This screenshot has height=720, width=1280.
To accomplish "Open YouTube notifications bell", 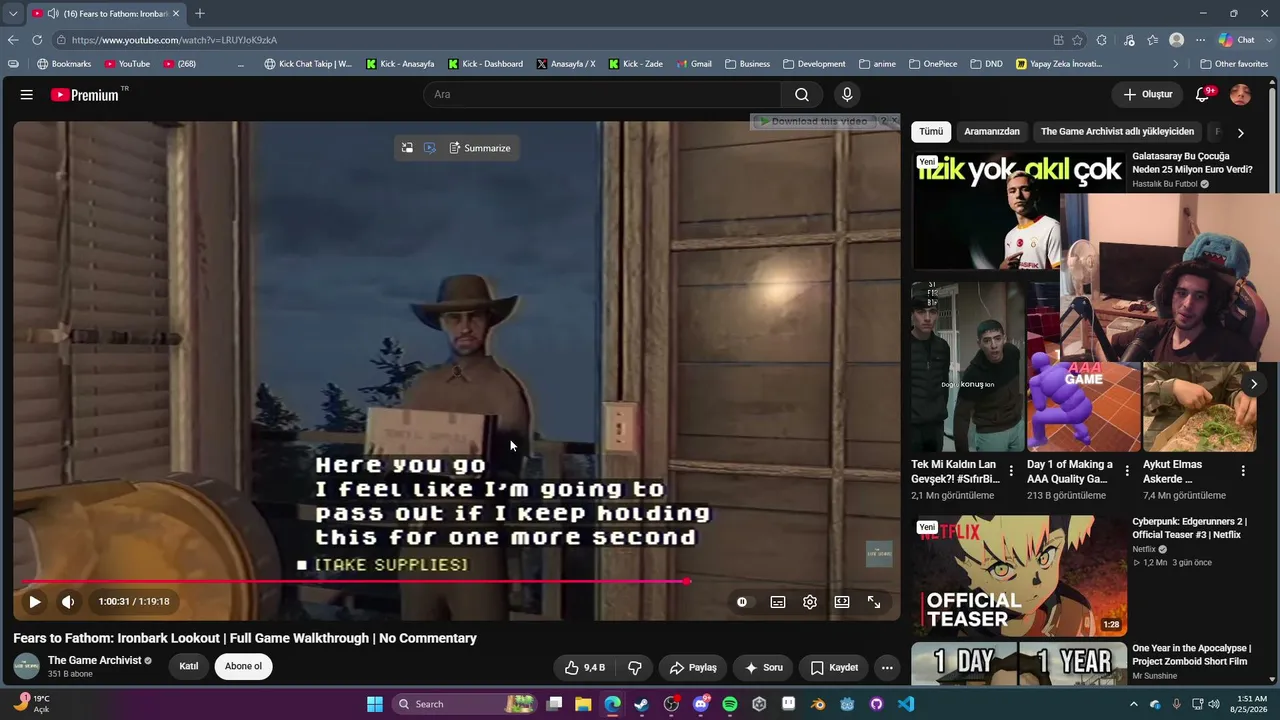I will coord(1203,95).
